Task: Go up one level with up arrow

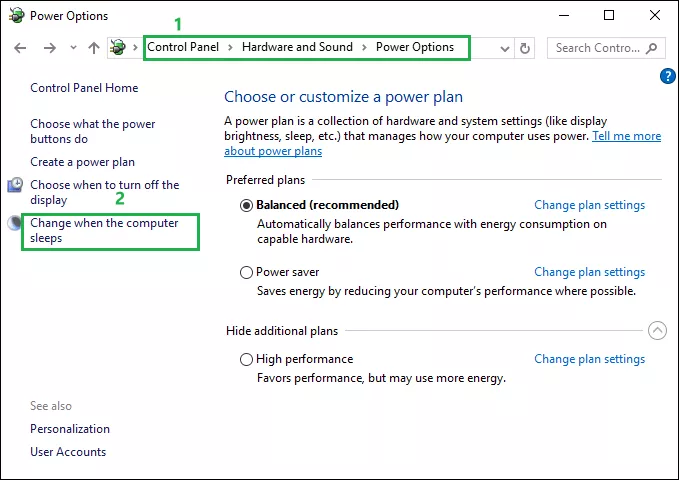Action: 94,48
